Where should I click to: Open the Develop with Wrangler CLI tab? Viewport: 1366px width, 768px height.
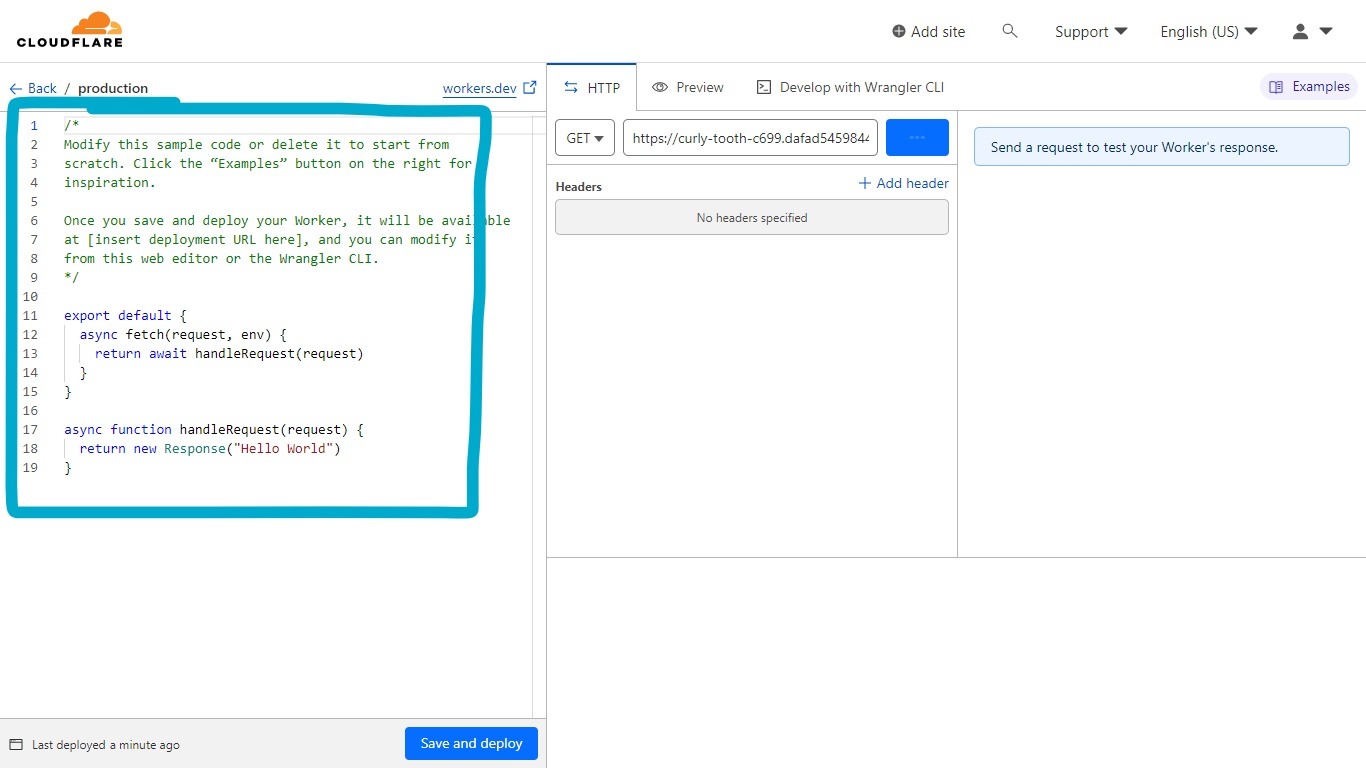(850, 88)
